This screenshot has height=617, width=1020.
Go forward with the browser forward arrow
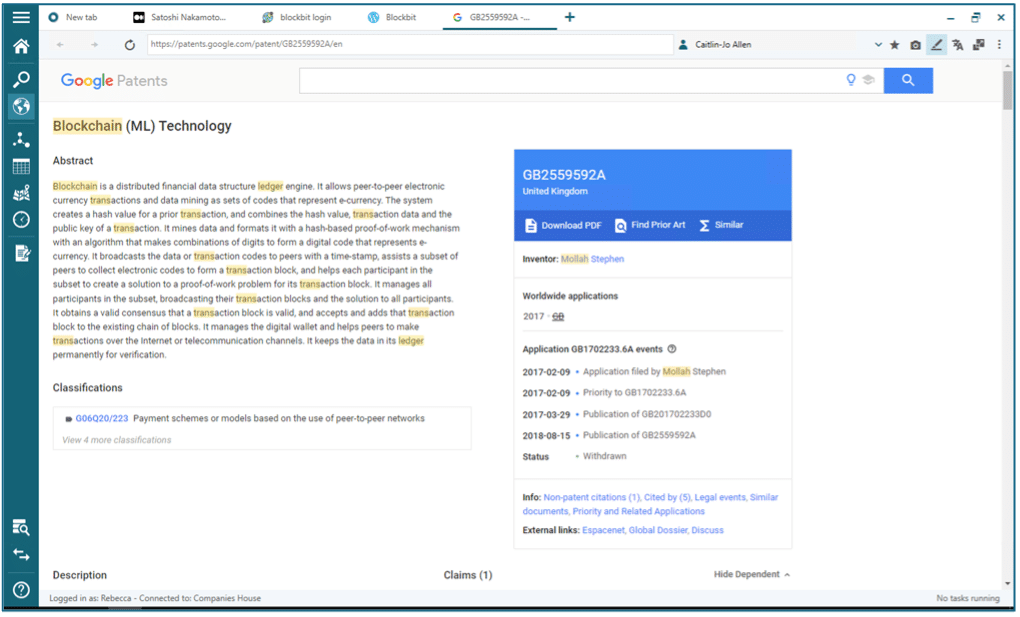[x=94, y=44]
